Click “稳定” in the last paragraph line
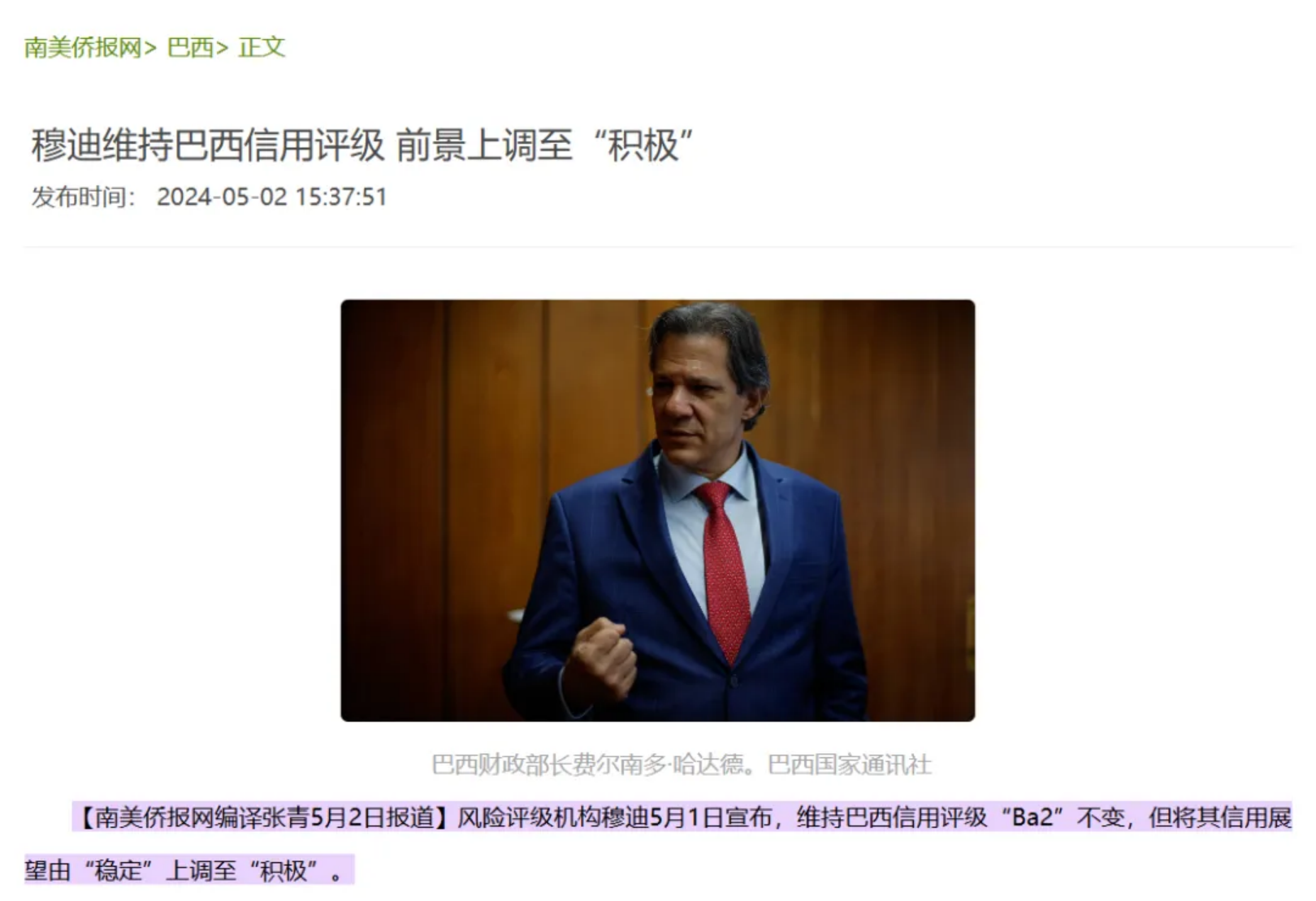Viewport: 1316px width, 901px height. coord(119,871)
